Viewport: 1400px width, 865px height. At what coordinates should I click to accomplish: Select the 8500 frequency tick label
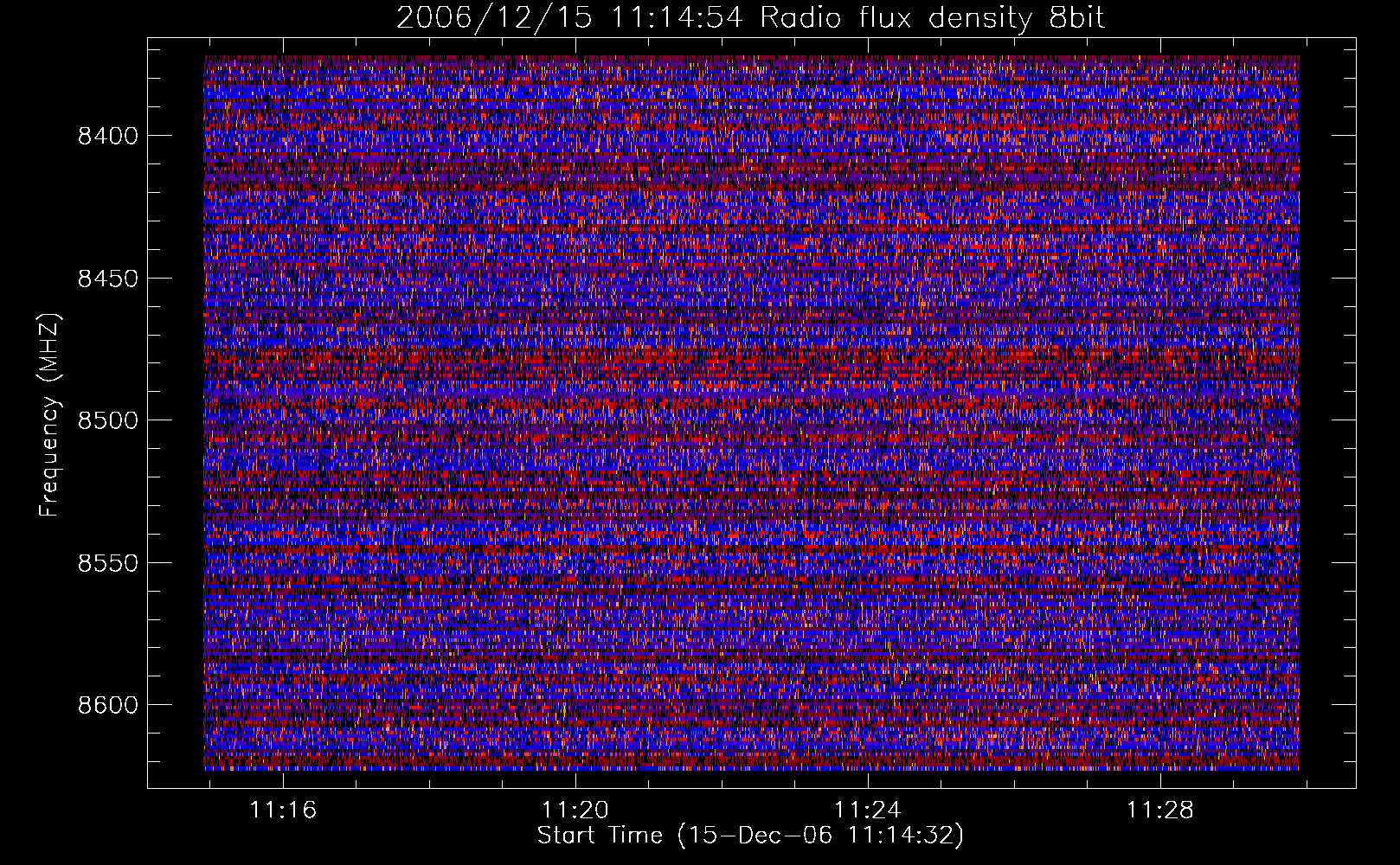[x=108, y=420]
